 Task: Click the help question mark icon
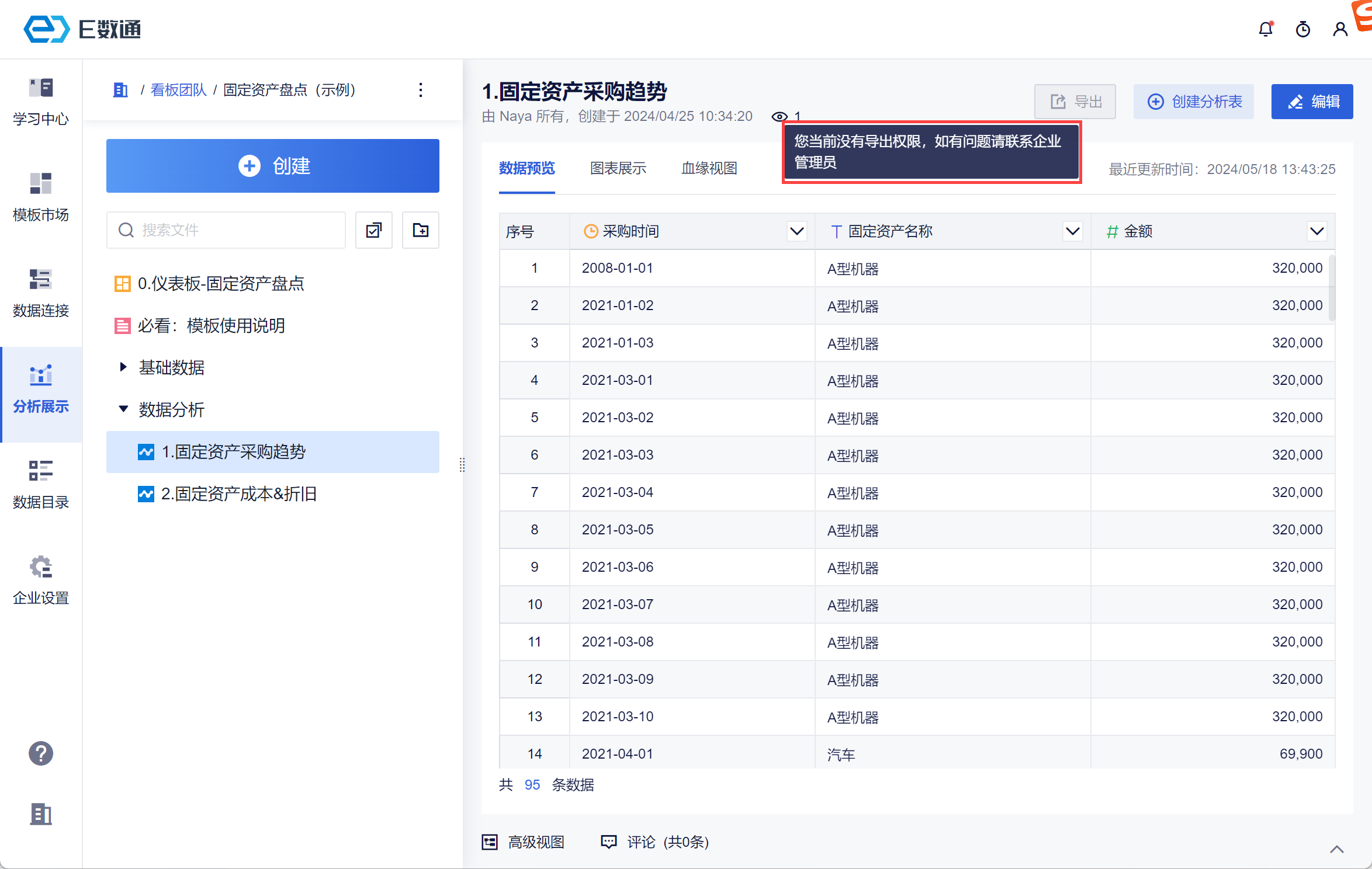pos(41,753)
